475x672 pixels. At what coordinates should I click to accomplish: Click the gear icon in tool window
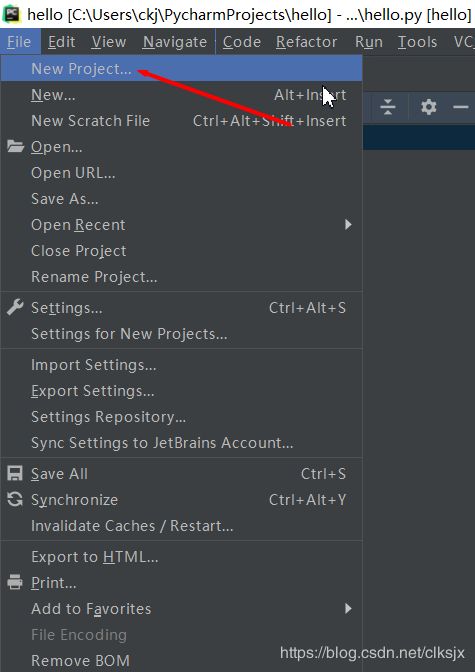428,107
